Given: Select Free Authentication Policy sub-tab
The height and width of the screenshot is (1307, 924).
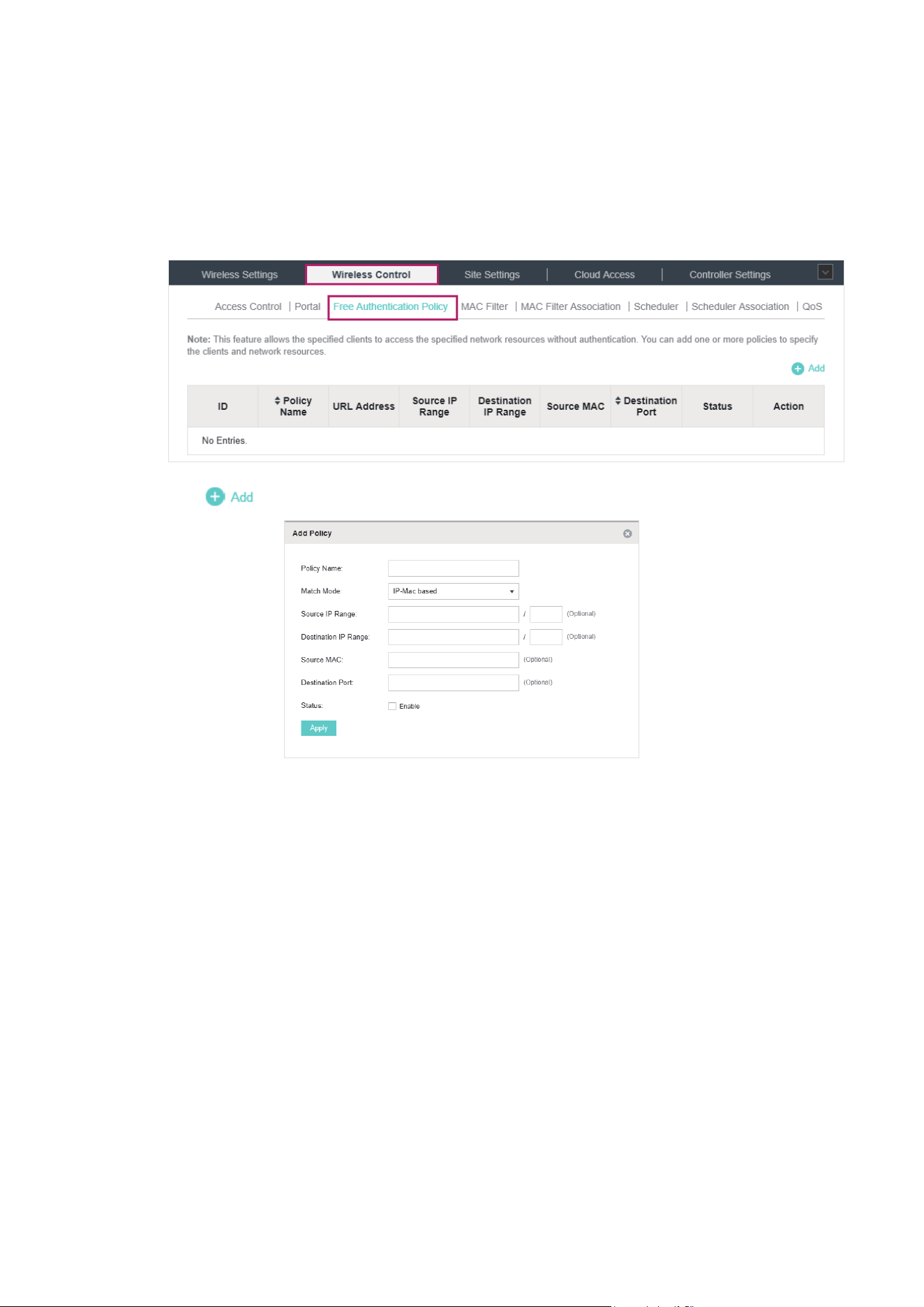Looking at the screenshot, I should 391,307.
